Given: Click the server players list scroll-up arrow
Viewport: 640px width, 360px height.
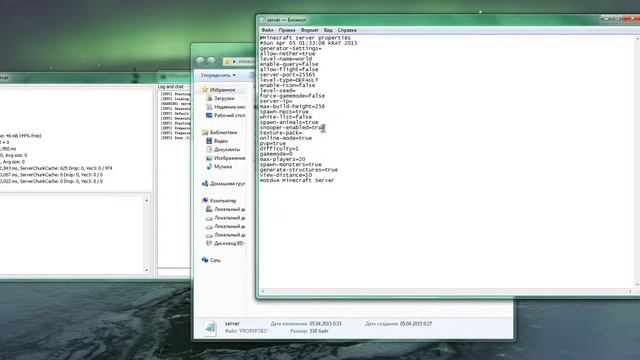Looking at the screenshot, I should 147,200.
